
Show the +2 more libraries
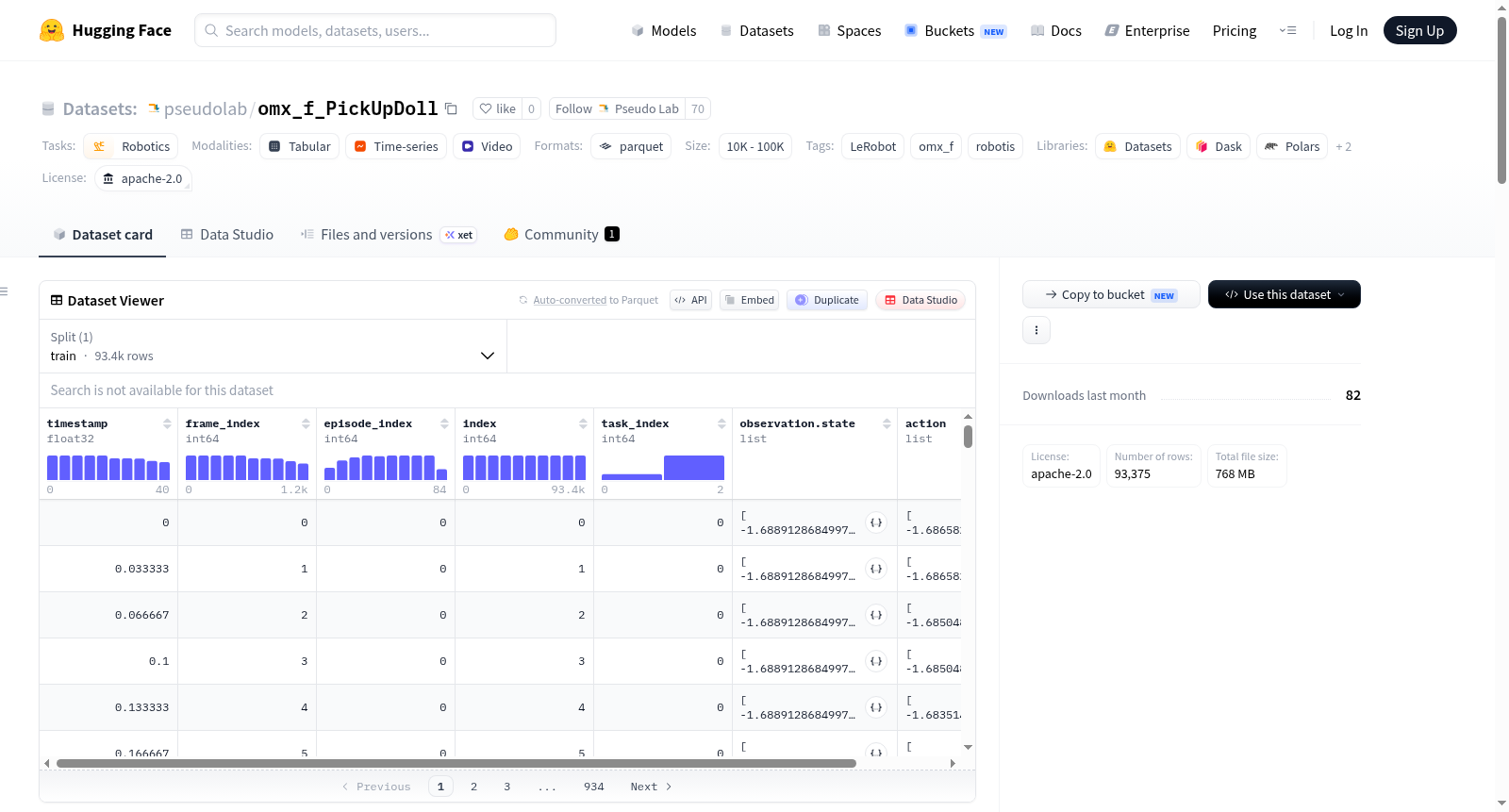coord(1343,146)
